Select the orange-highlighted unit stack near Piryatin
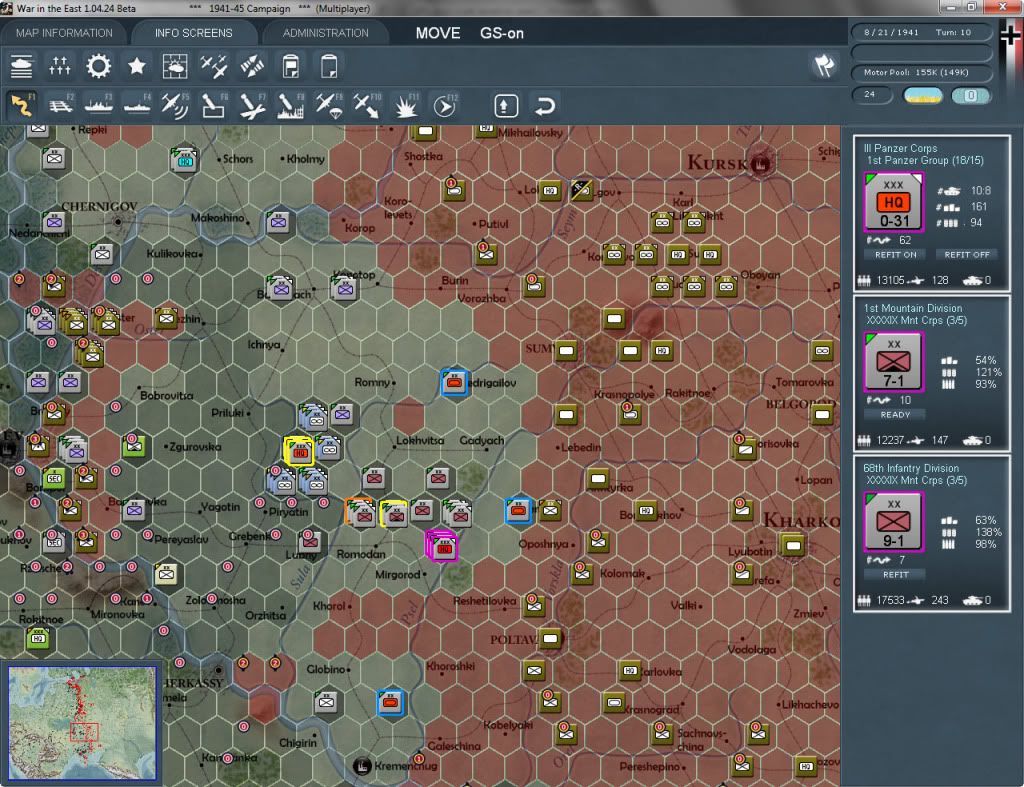Image resolution: width=1024 pixels, height=787 pixels. [x=360, y=512]
